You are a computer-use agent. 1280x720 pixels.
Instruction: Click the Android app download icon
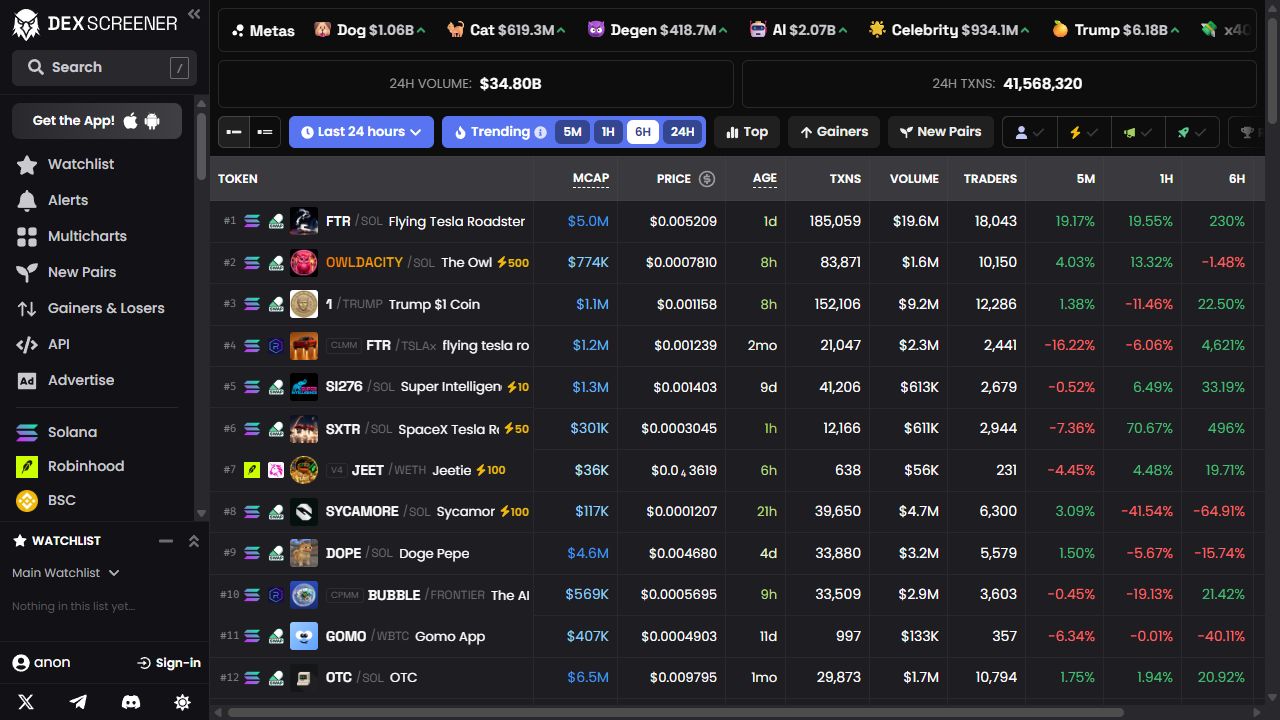coord(152,121)
